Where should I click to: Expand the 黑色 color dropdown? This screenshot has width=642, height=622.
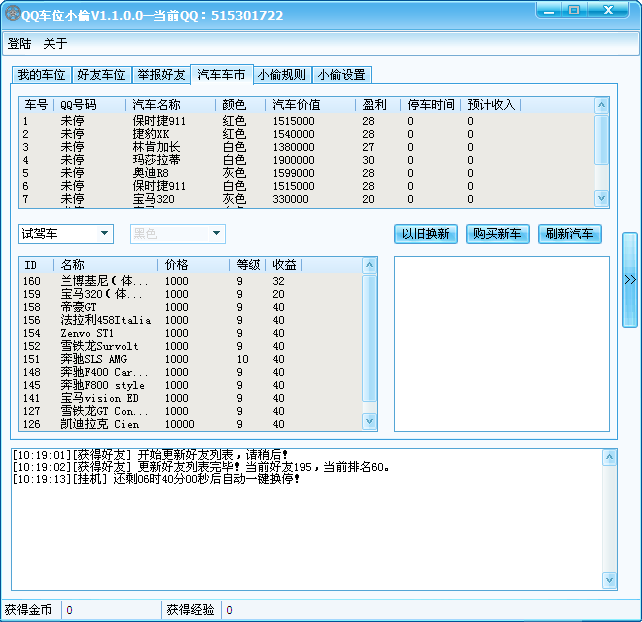[x=217, y=233]
